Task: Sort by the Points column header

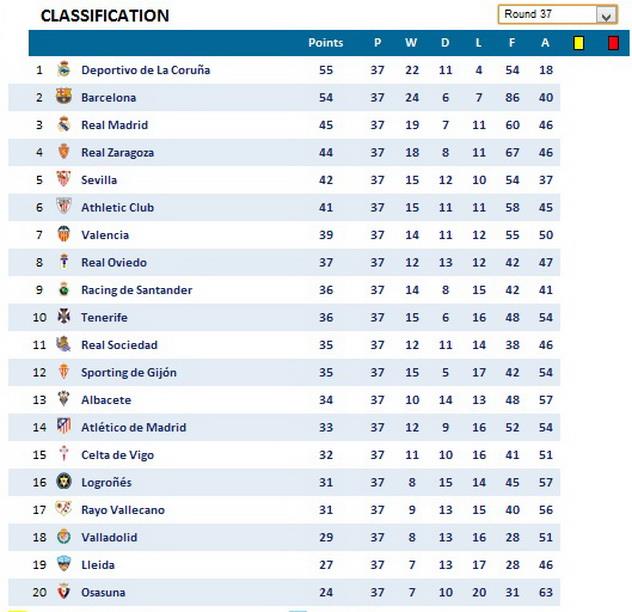Action: [325, 43]
